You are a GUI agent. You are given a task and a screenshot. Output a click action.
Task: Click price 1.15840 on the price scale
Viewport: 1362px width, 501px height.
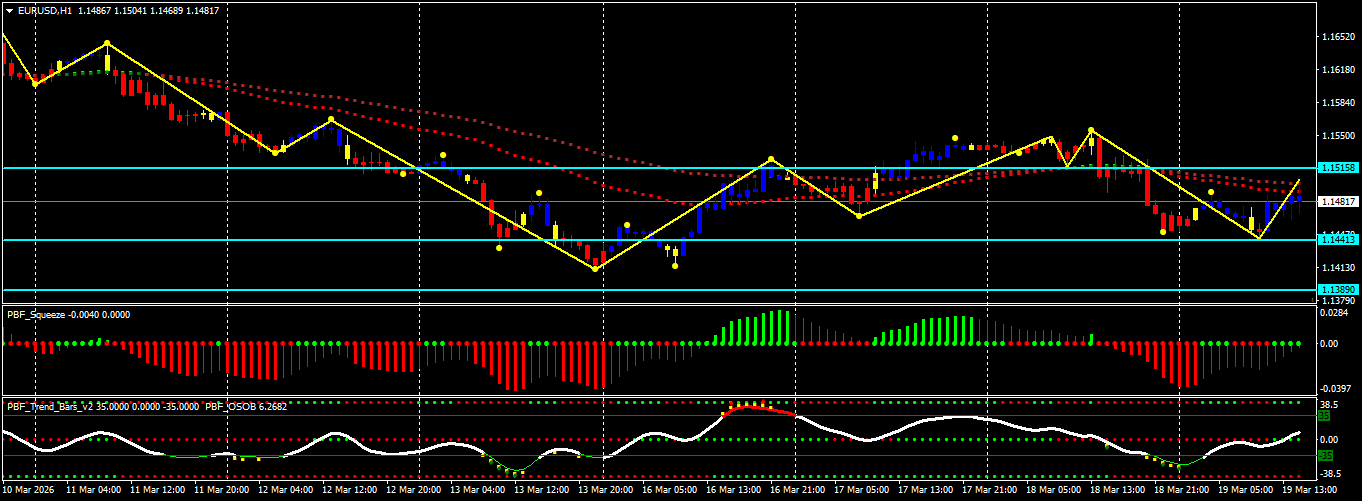click(x=1338, y=102)
